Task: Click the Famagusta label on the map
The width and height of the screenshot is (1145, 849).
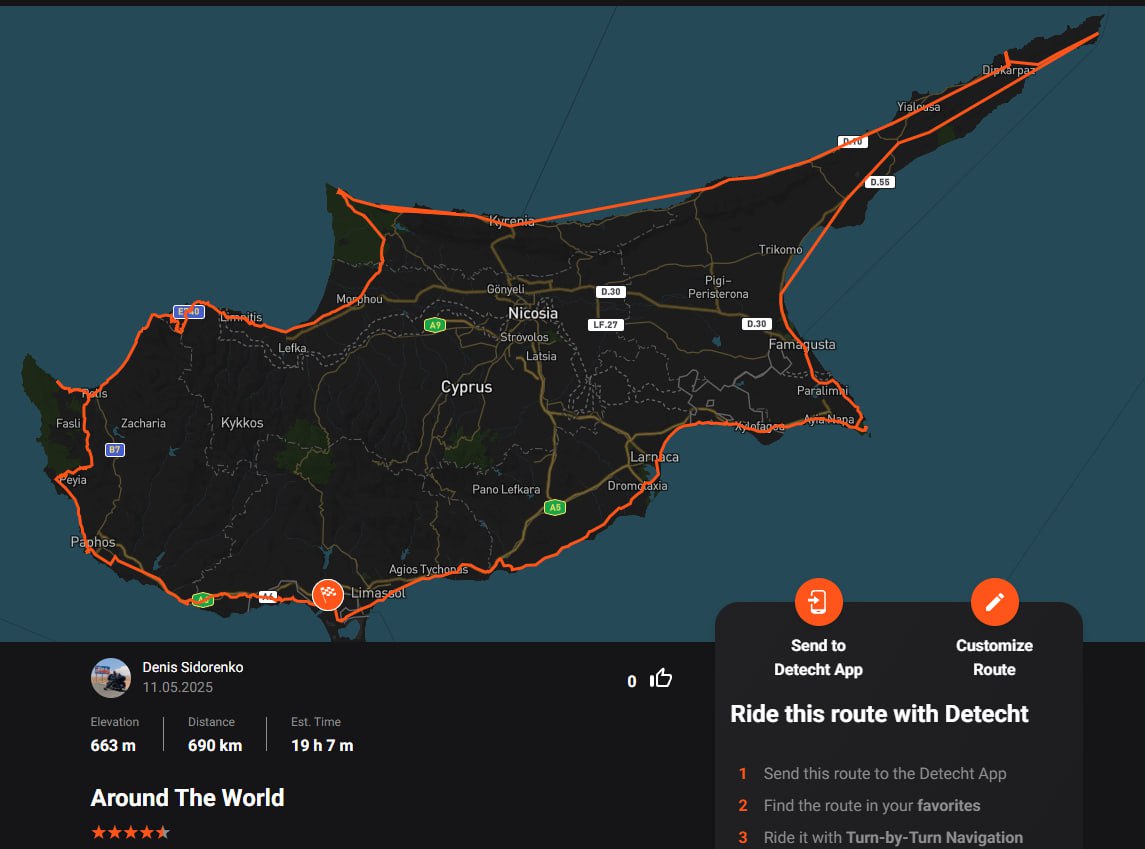Action: (801, 344)
